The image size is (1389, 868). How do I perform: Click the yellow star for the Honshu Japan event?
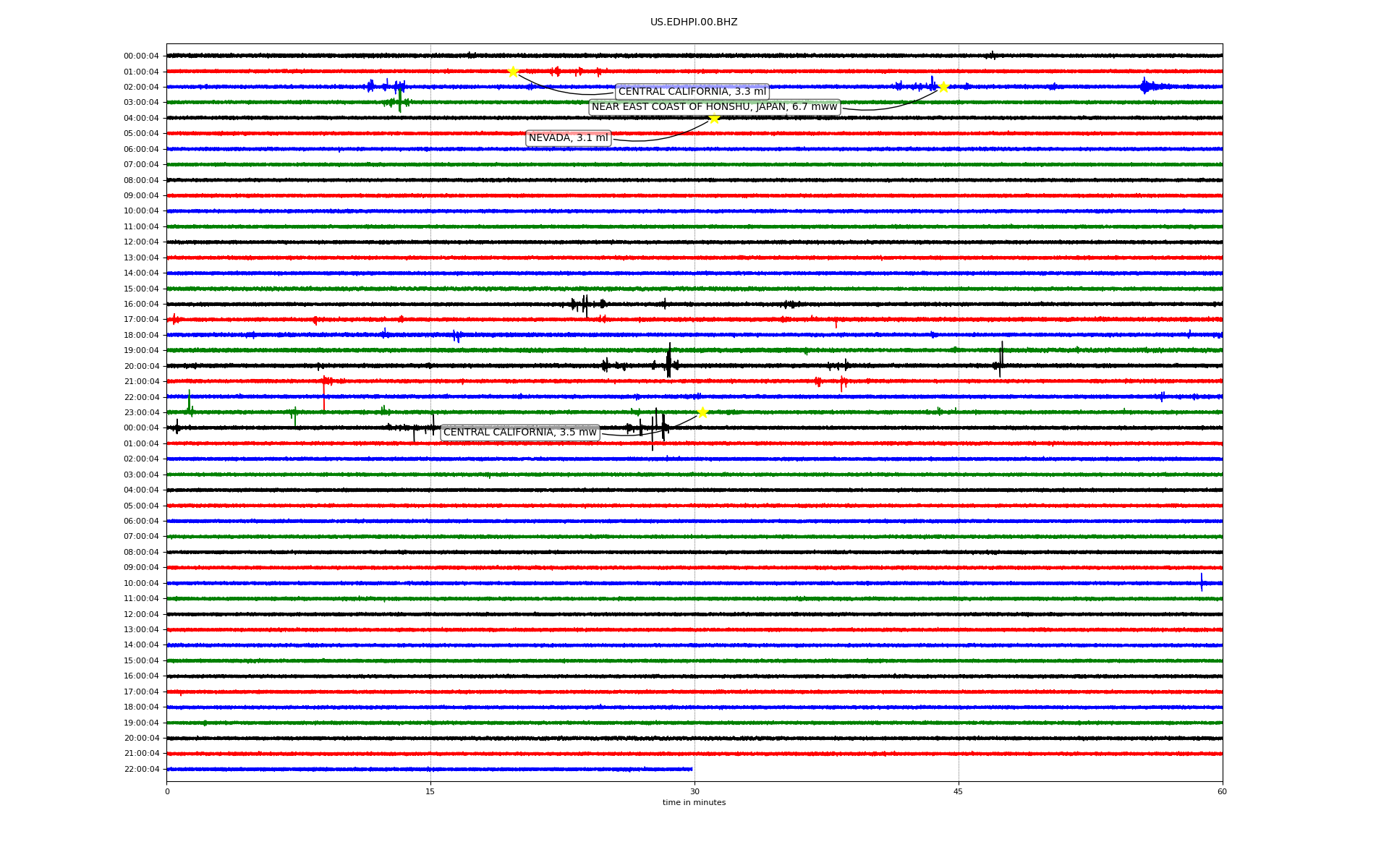pyautogui.click(x=943, y=87)
